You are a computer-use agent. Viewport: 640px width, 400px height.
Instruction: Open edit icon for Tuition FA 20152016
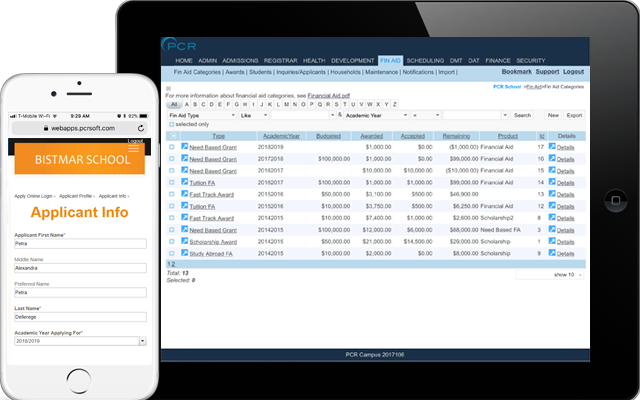pyautogui.click(x=184, y=206)
